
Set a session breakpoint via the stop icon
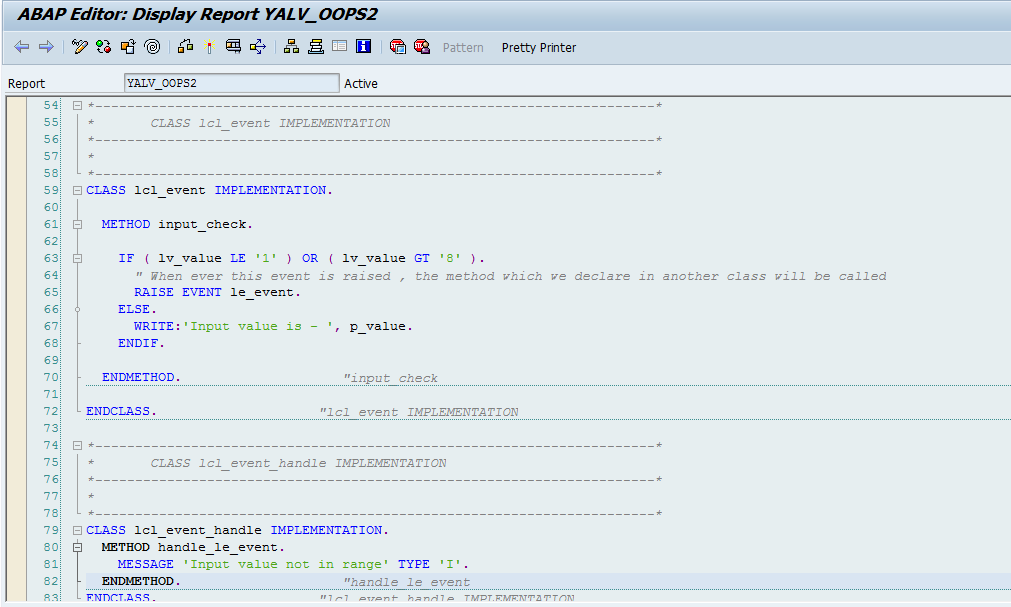(398, 47)
